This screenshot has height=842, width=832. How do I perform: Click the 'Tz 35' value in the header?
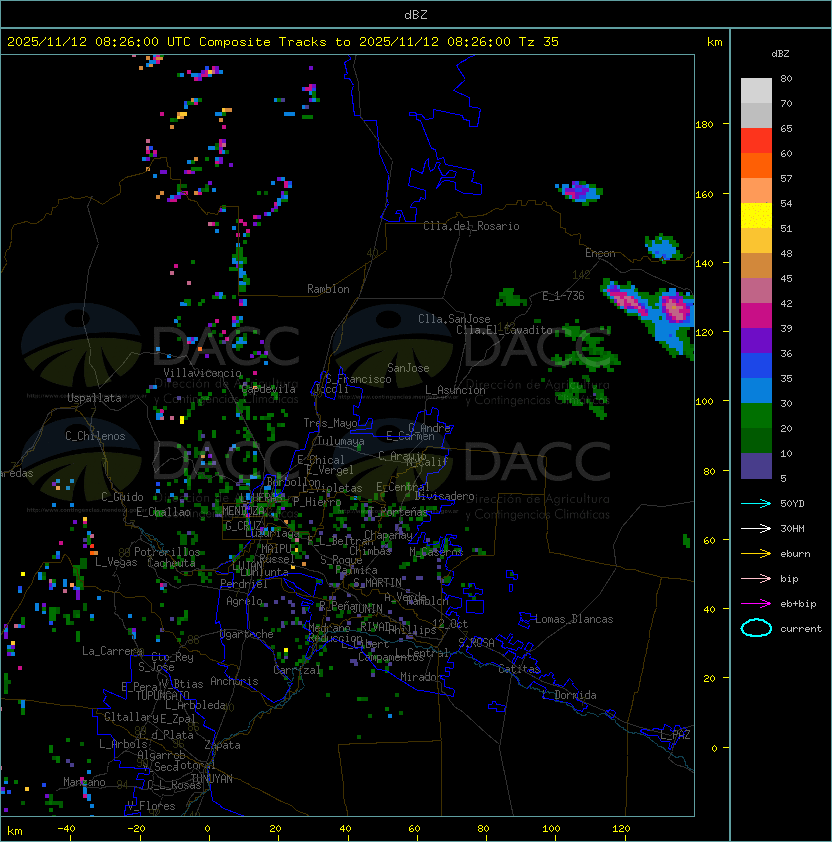coord(539,42)
